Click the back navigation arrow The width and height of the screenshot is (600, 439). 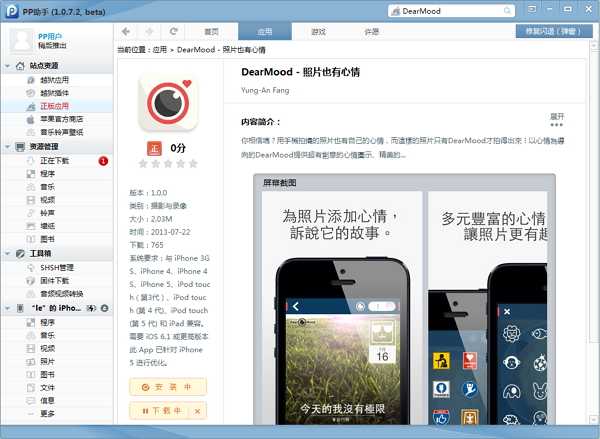[x=126, y=31]
